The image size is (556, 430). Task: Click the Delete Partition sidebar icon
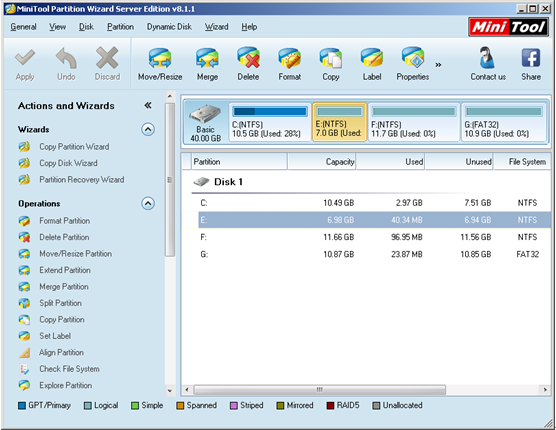[x=24, y=237]
